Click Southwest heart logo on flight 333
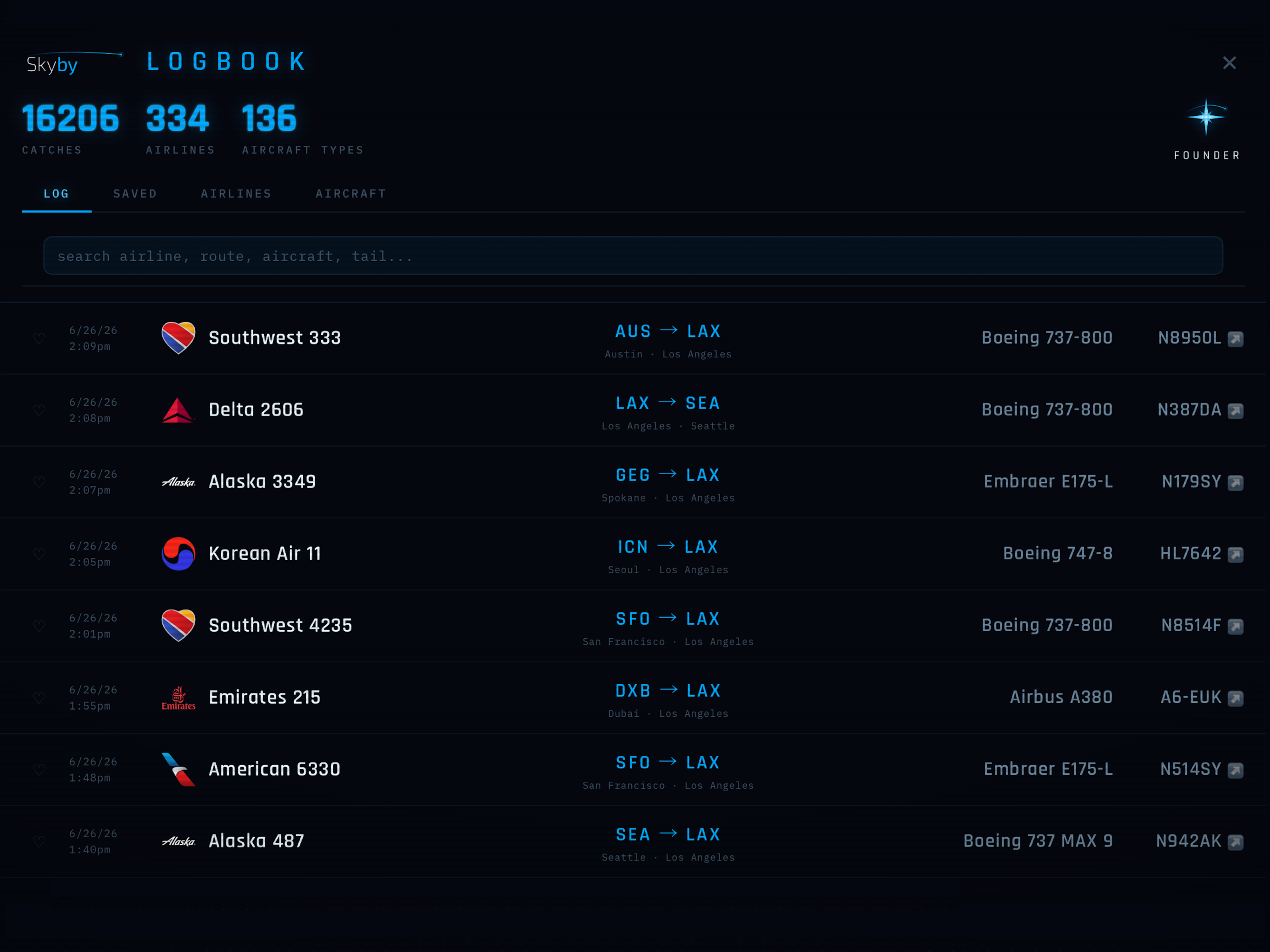The width and height of the screenshot is (1270, 952). [179, 337]
